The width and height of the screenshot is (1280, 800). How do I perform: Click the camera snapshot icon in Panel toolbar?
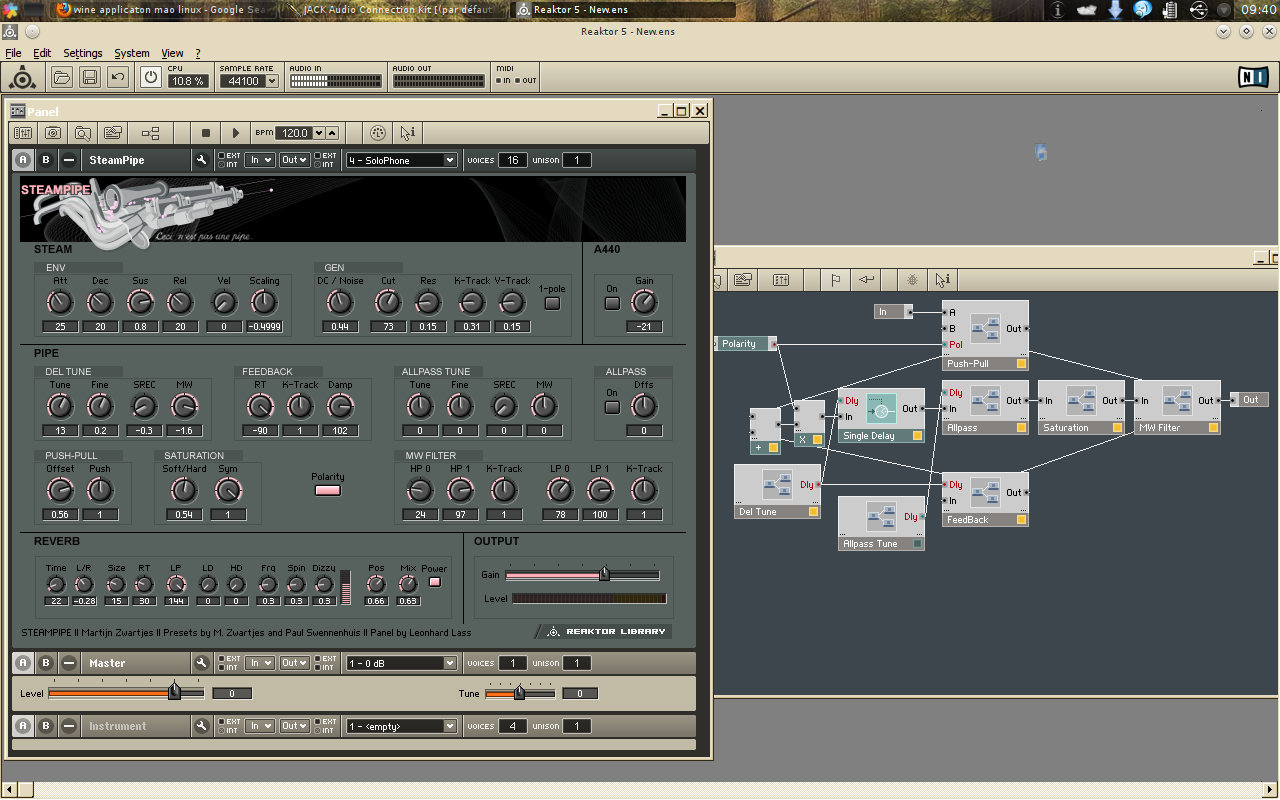pos(52,133)
